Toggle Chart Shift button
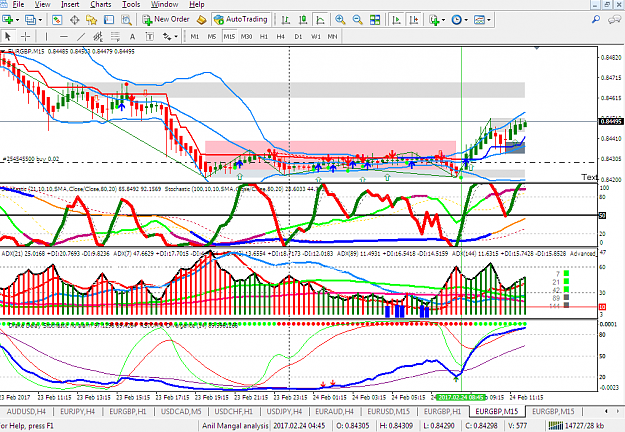Viewport: 625px width, 432px height. (x=414, y=20)
